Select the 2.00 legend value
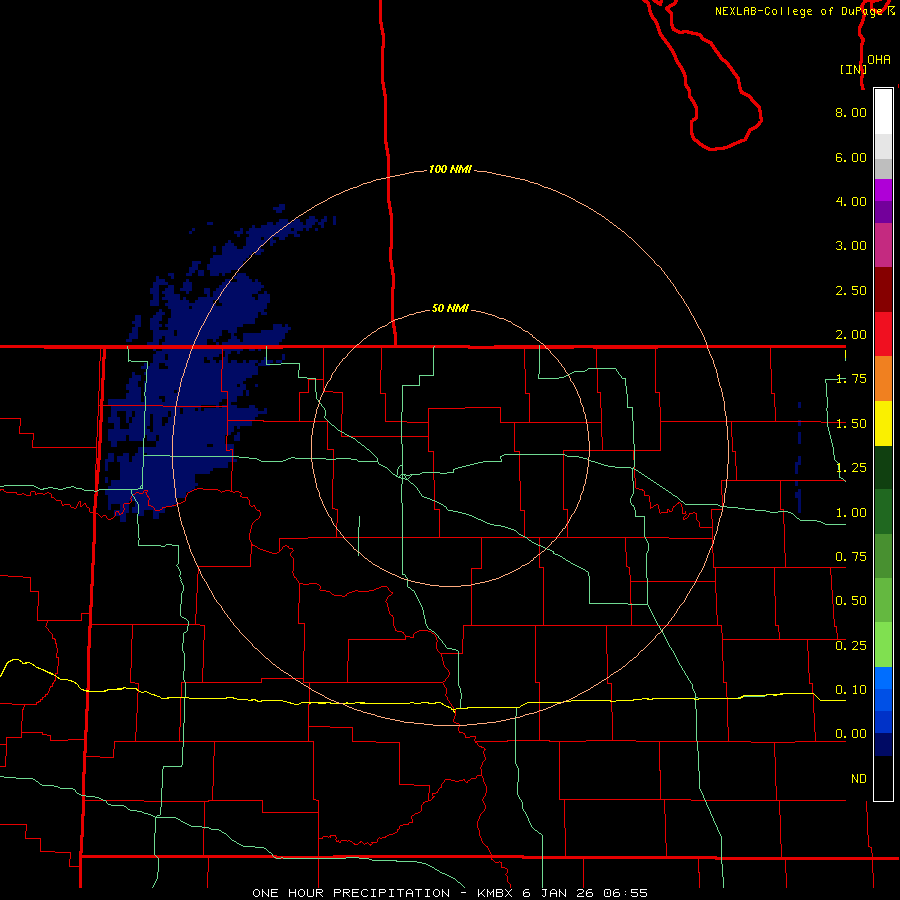Image resolution: width=900 pixels, height=900 pixels. [851, 335]
